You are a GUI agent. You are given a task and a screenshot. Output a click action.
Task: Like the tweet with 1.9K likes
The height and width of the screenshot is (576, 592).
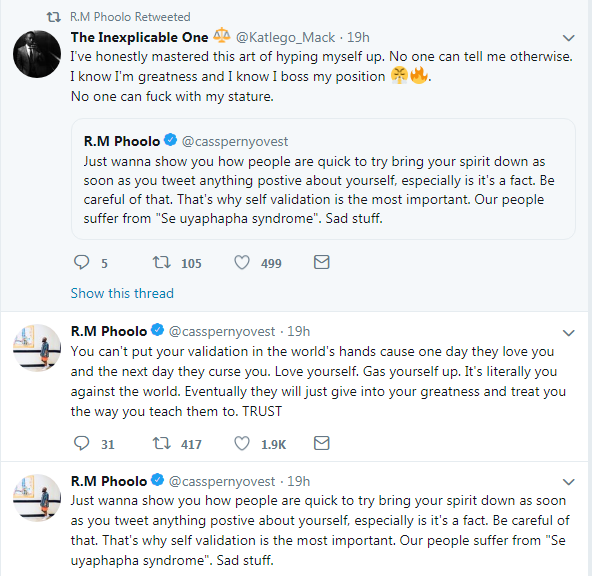242,444
